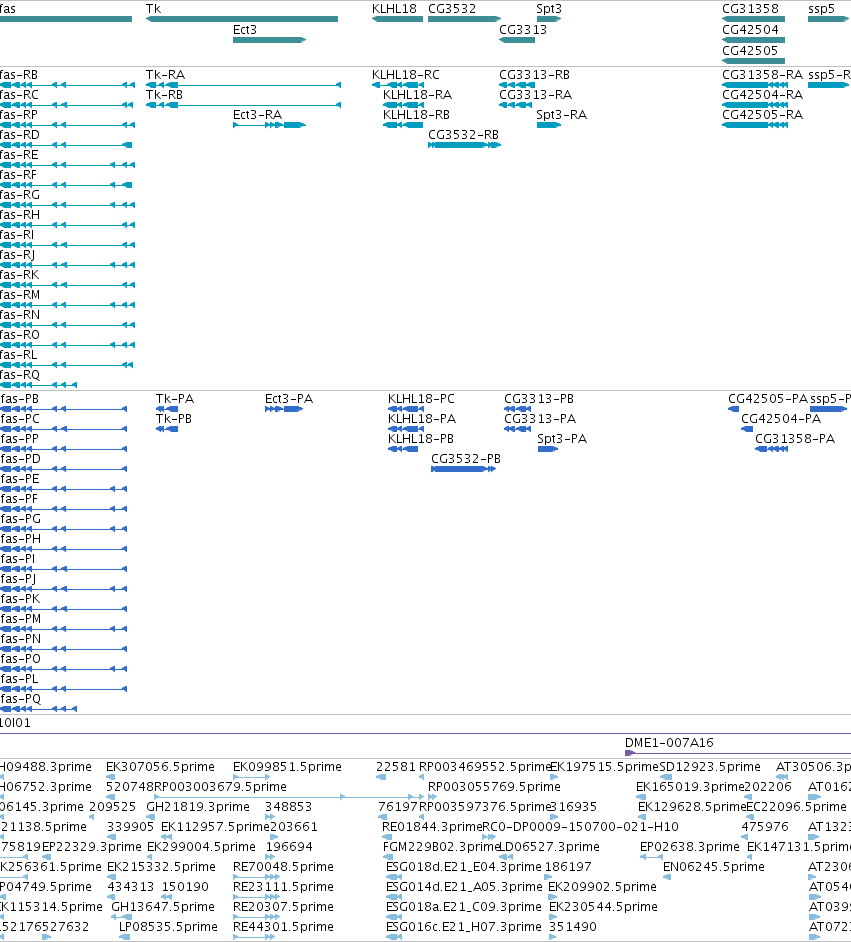Click the EN06245.5prime EST label
The width and height of the screenshot is (851, 942).
713,867
